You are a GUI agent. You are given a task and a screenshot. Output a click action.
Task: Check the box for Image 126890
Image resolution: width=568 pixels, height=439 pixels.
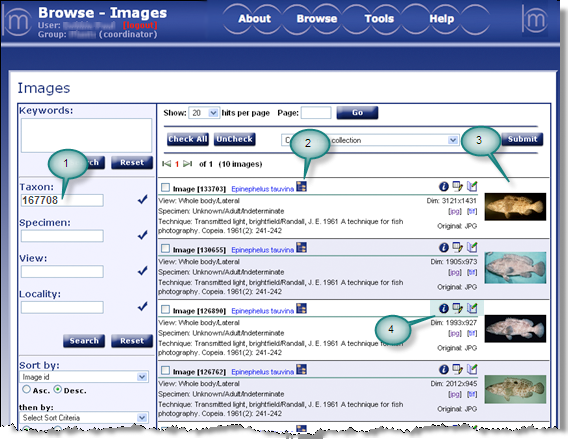coord(165,309)
